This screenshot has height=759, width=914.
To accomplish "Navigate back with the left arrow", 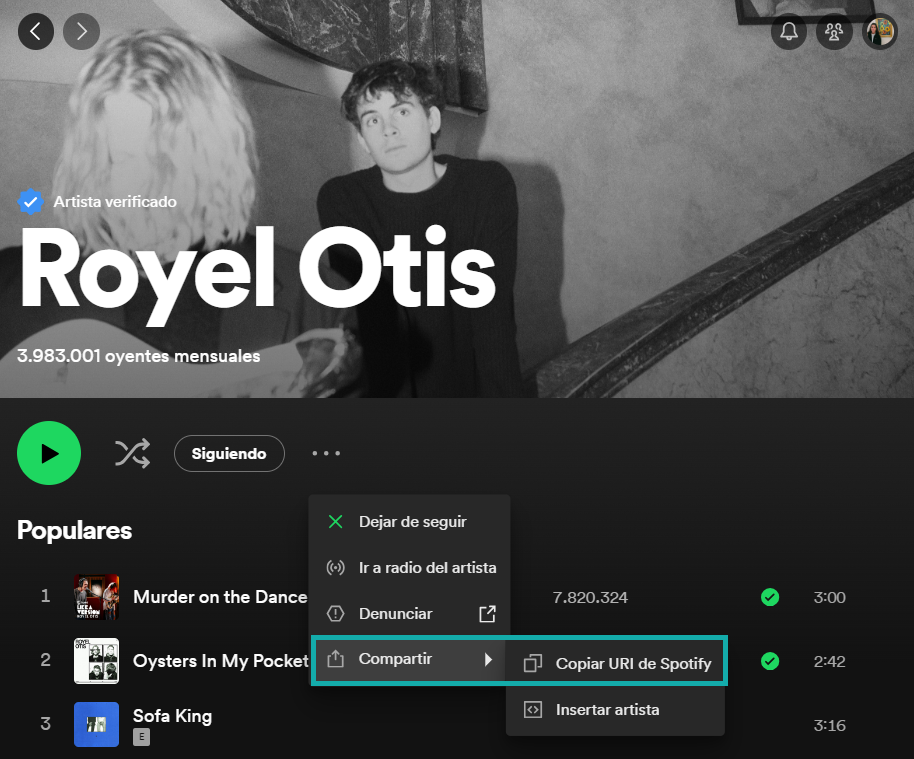I will pos(36,31).
